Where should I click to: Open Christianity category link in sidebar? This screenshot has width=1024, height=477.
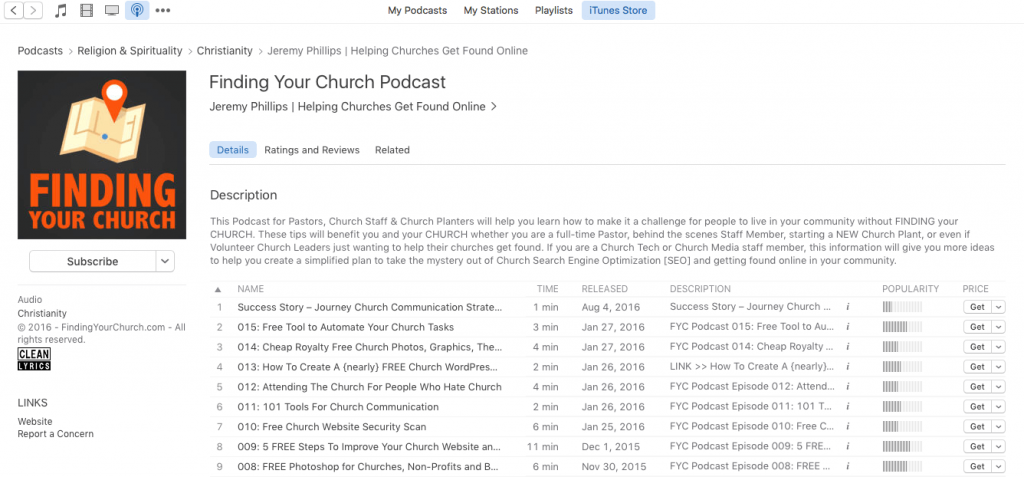42,313
